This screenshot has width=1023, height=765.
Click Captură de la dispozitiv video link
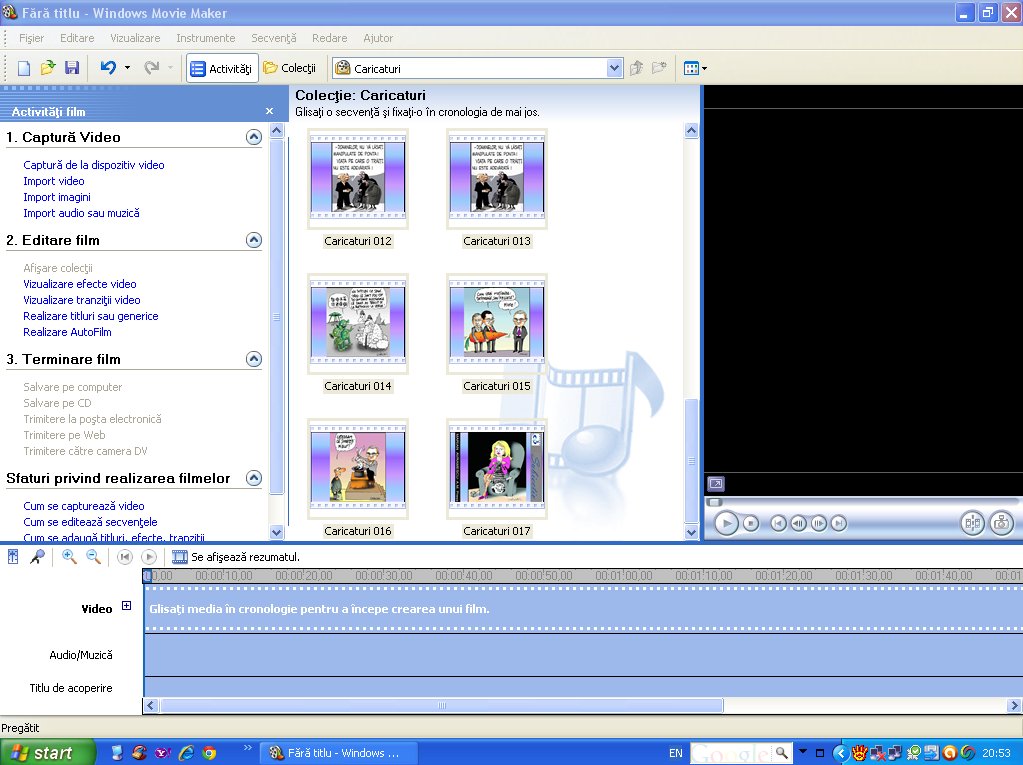(x=94, y=165)
